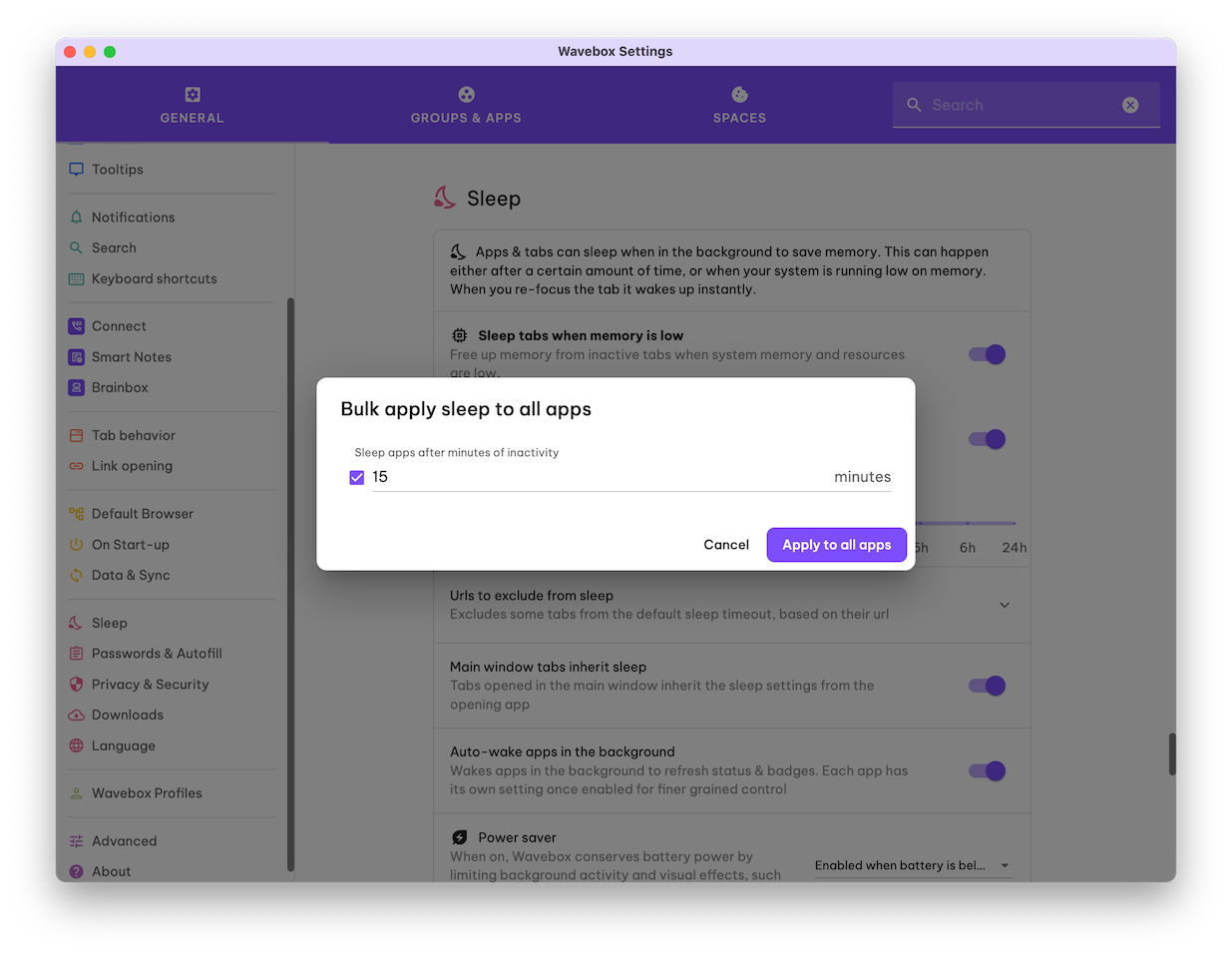Toggle Sleep tabs when memory is low
Viewport: 1232px width, 956px height.
[x=988, y=354]
